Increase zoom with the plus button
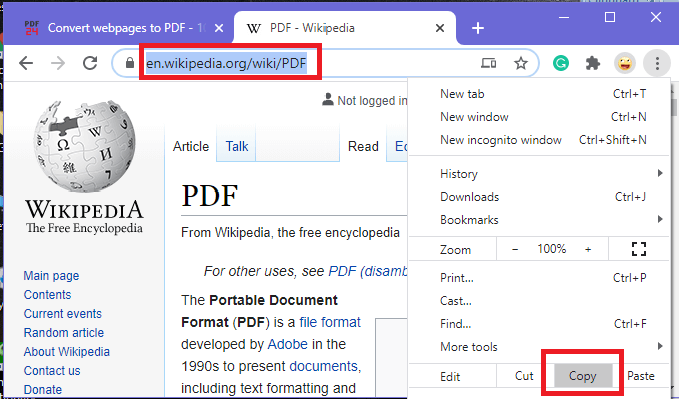This screenshot has height=399, width=679. pos(588,249)
